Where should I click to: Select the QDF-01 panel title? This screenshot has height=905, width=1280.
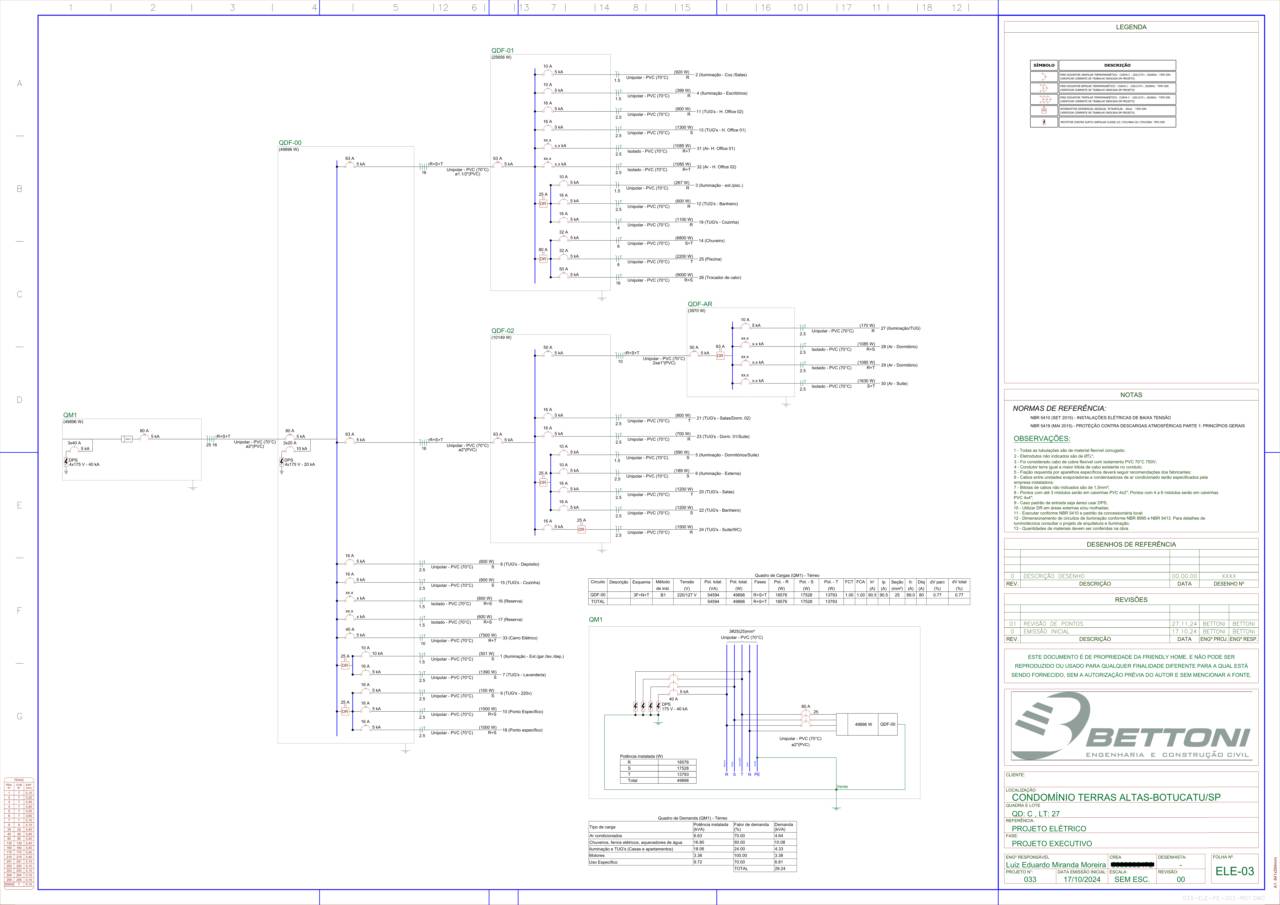coord(502,50)
